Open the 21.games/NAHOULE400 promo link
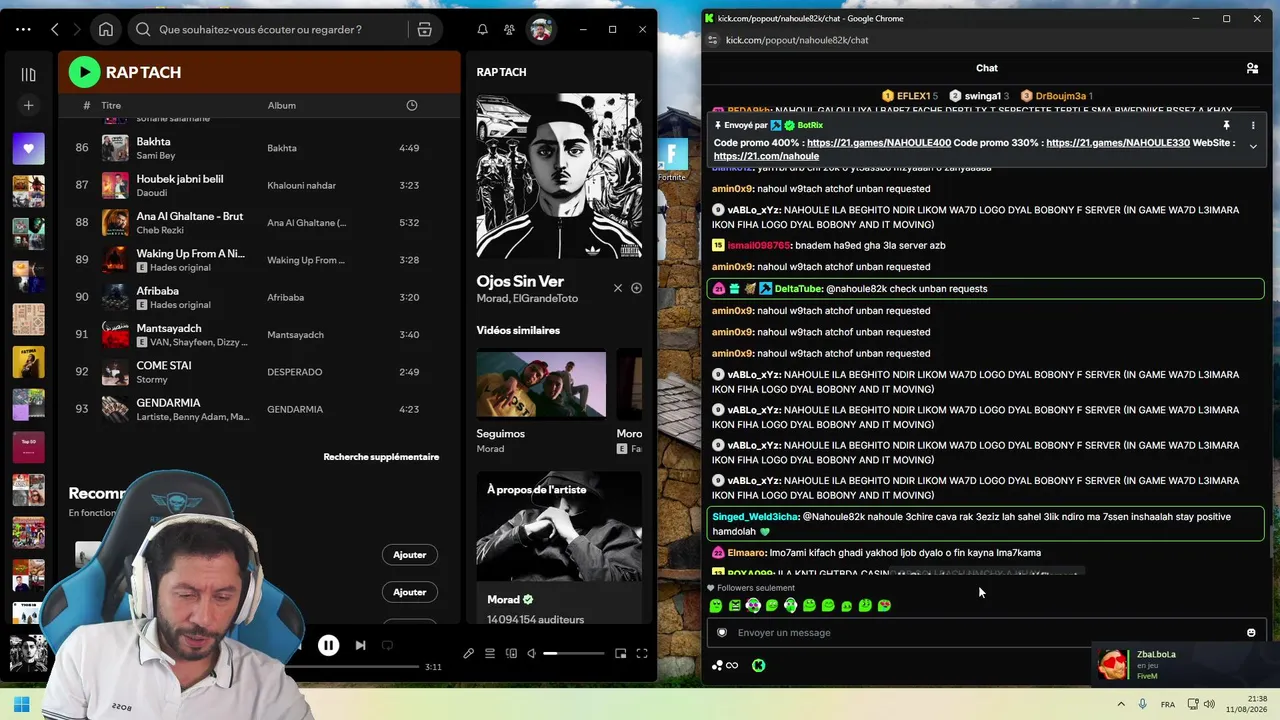Viewport: 1280px width, 720px height. [879, 143]
